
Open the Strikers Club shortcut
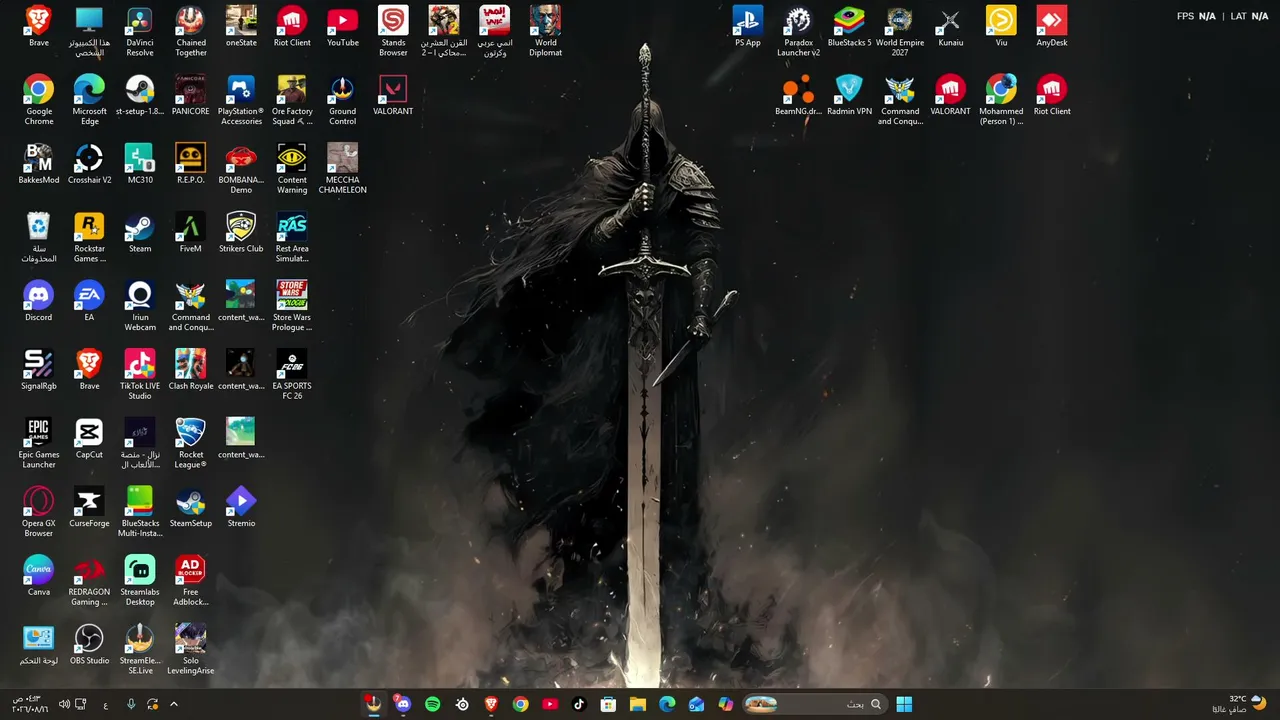[x=241, y=234]
